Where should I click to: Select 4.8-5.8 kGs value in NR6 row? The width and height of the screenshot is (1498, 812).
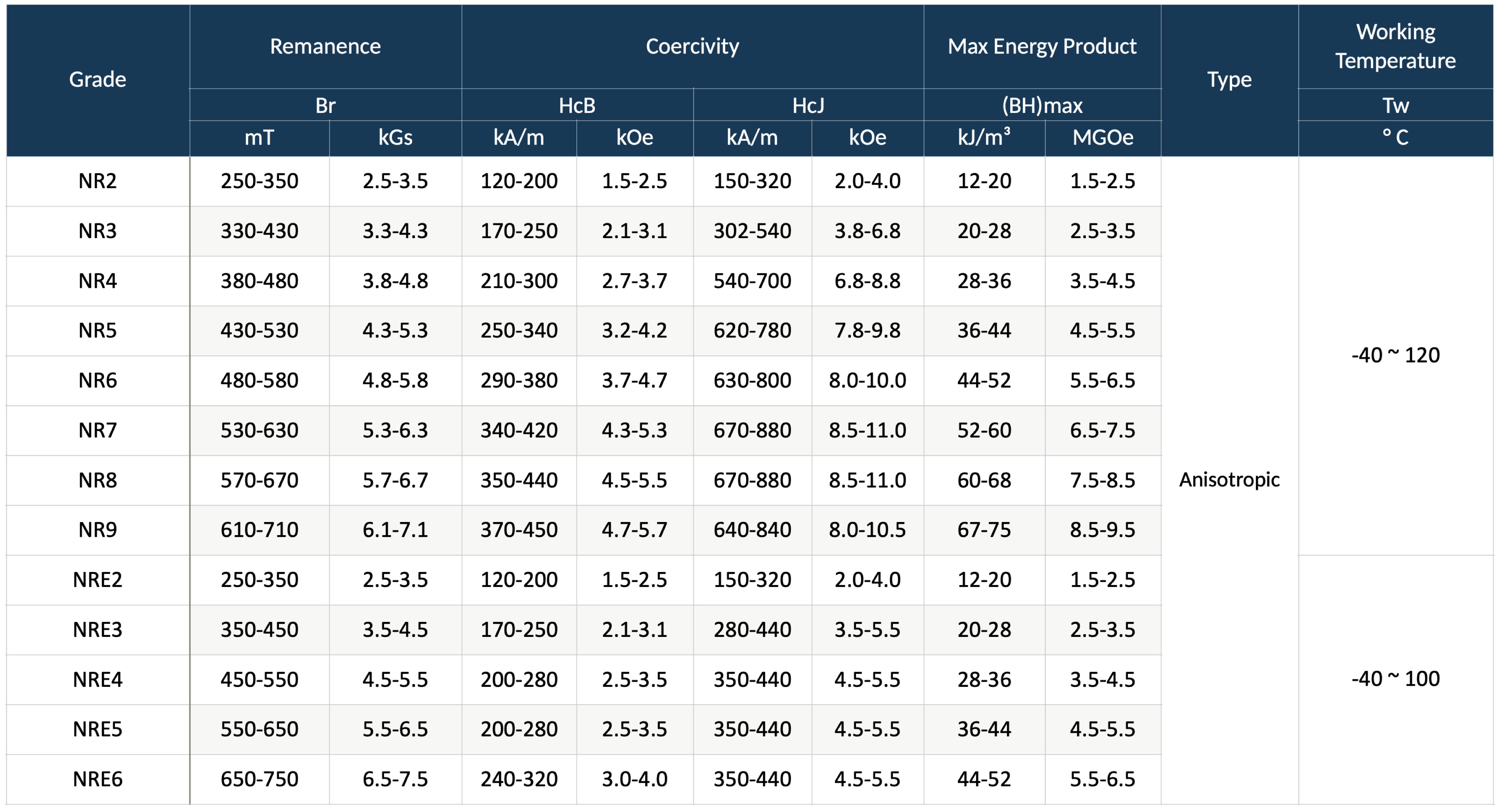[396, 381]
